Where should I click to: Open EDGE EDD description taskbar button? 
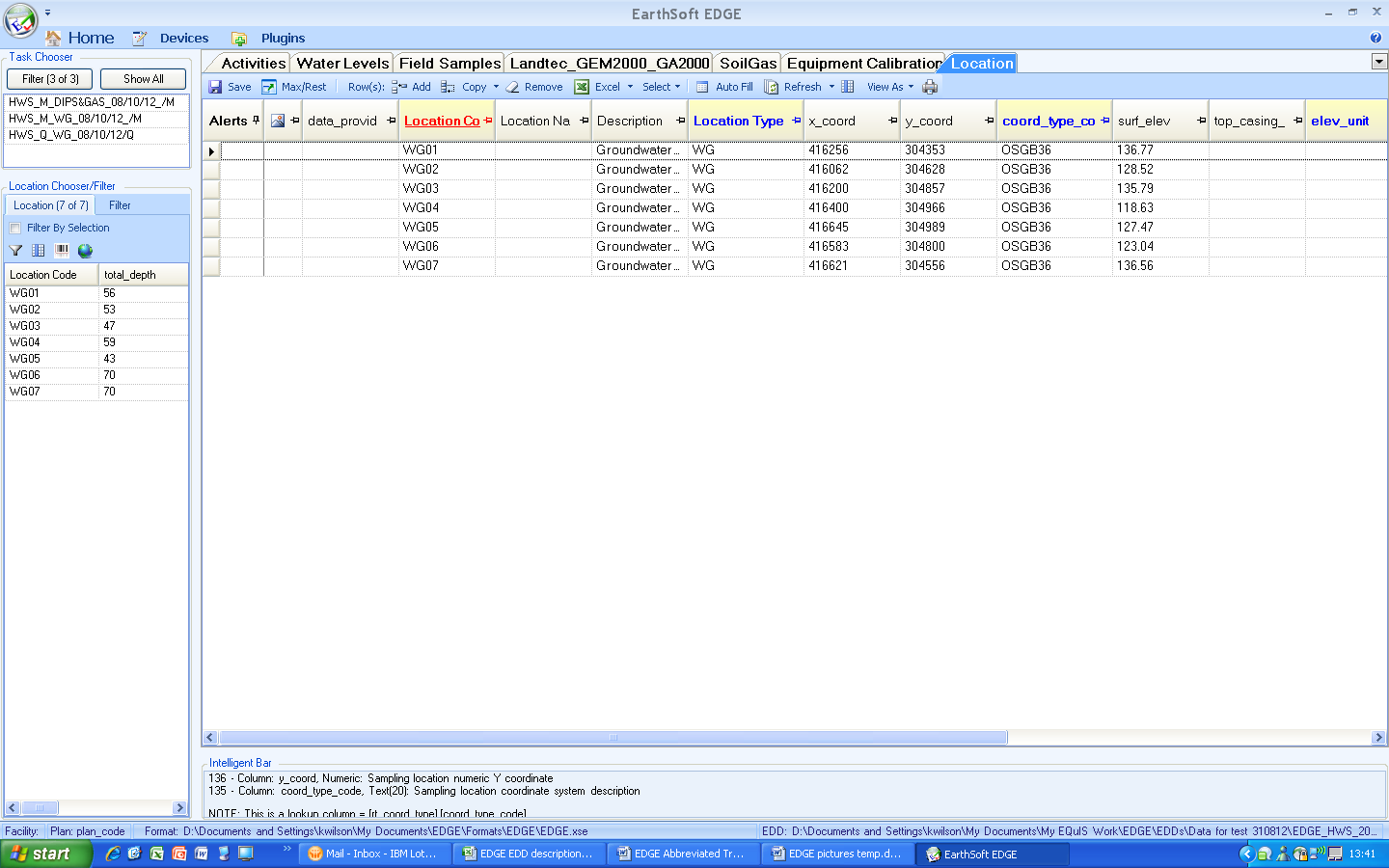pyautogui.click(x=529, y=854)
